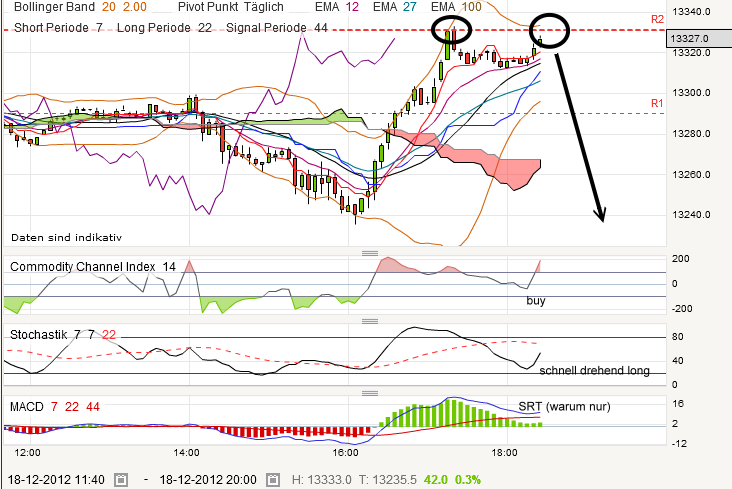Image resolution: width=732 pixels, height=489 pixels.
Task: Click the 18:00 time axis label
Action: 505,453
